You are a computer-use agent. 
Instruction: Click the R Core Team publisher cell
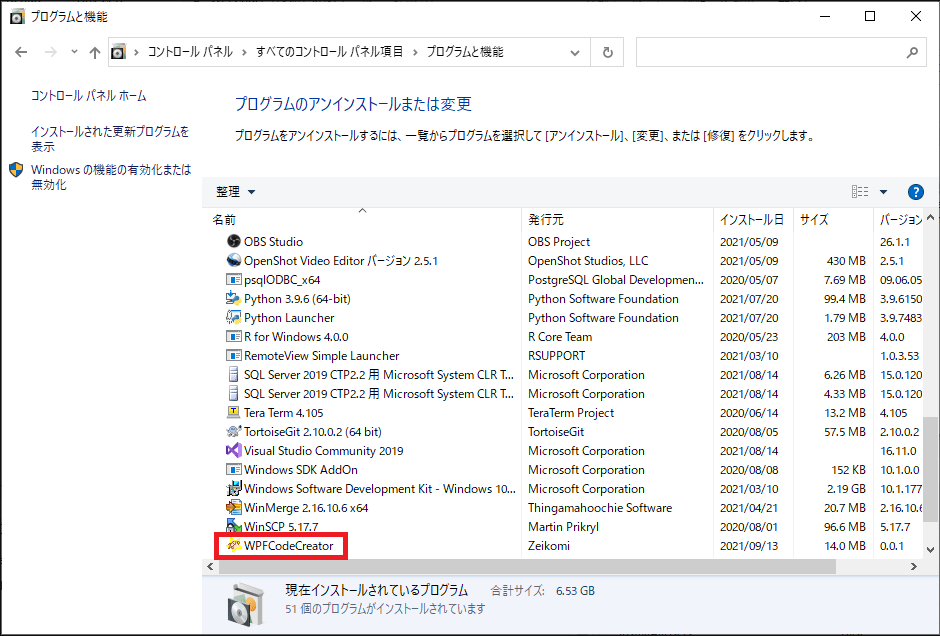[560, 336]
